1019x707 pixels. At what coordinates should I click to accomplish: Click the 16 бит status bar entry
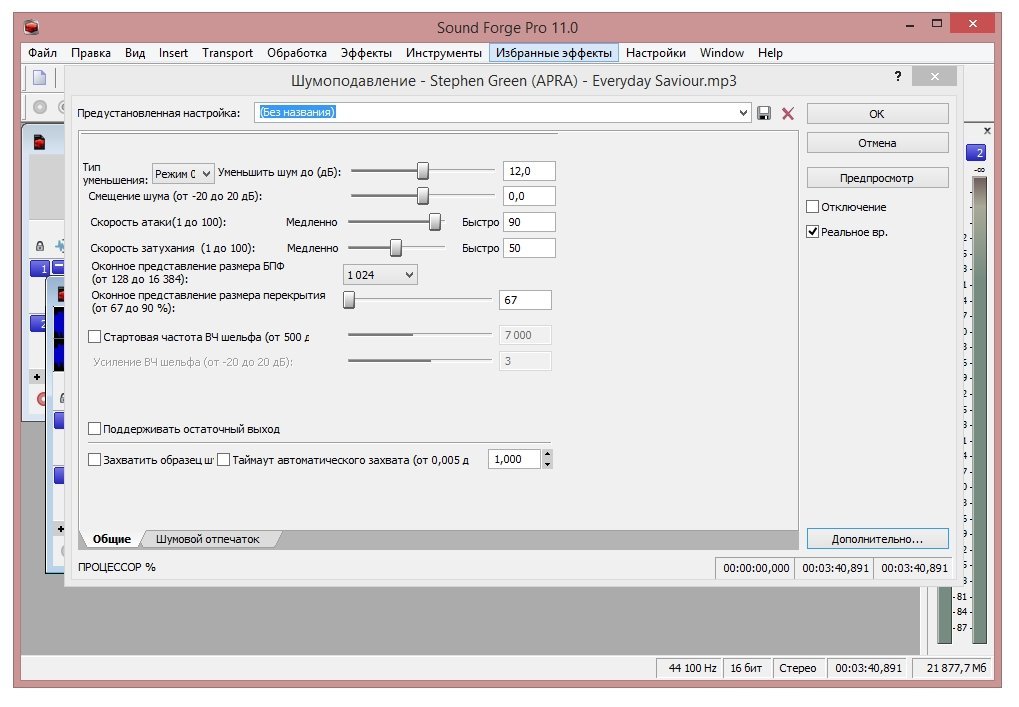pos(746,668)
